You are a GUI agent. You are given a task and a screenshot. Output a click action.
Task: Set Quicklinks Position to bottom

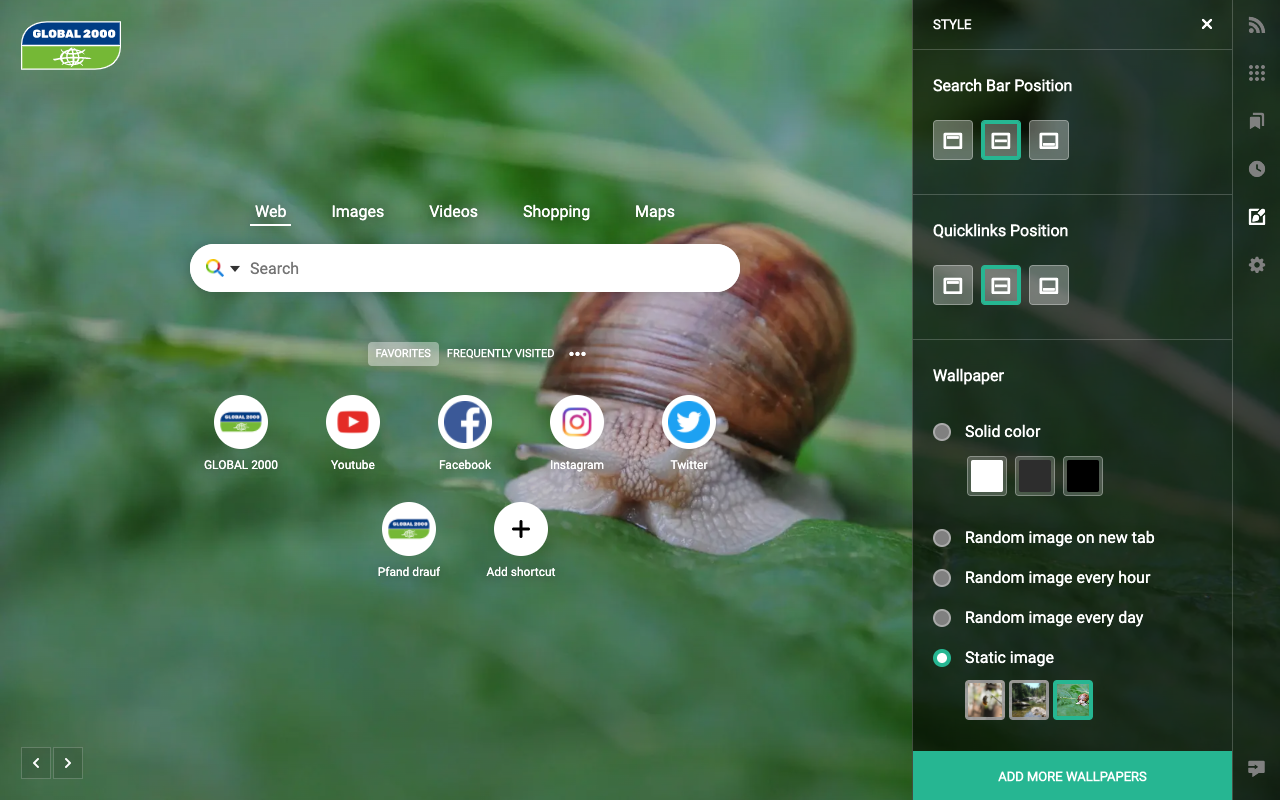pyautogui.click(x=1049, y=285)
